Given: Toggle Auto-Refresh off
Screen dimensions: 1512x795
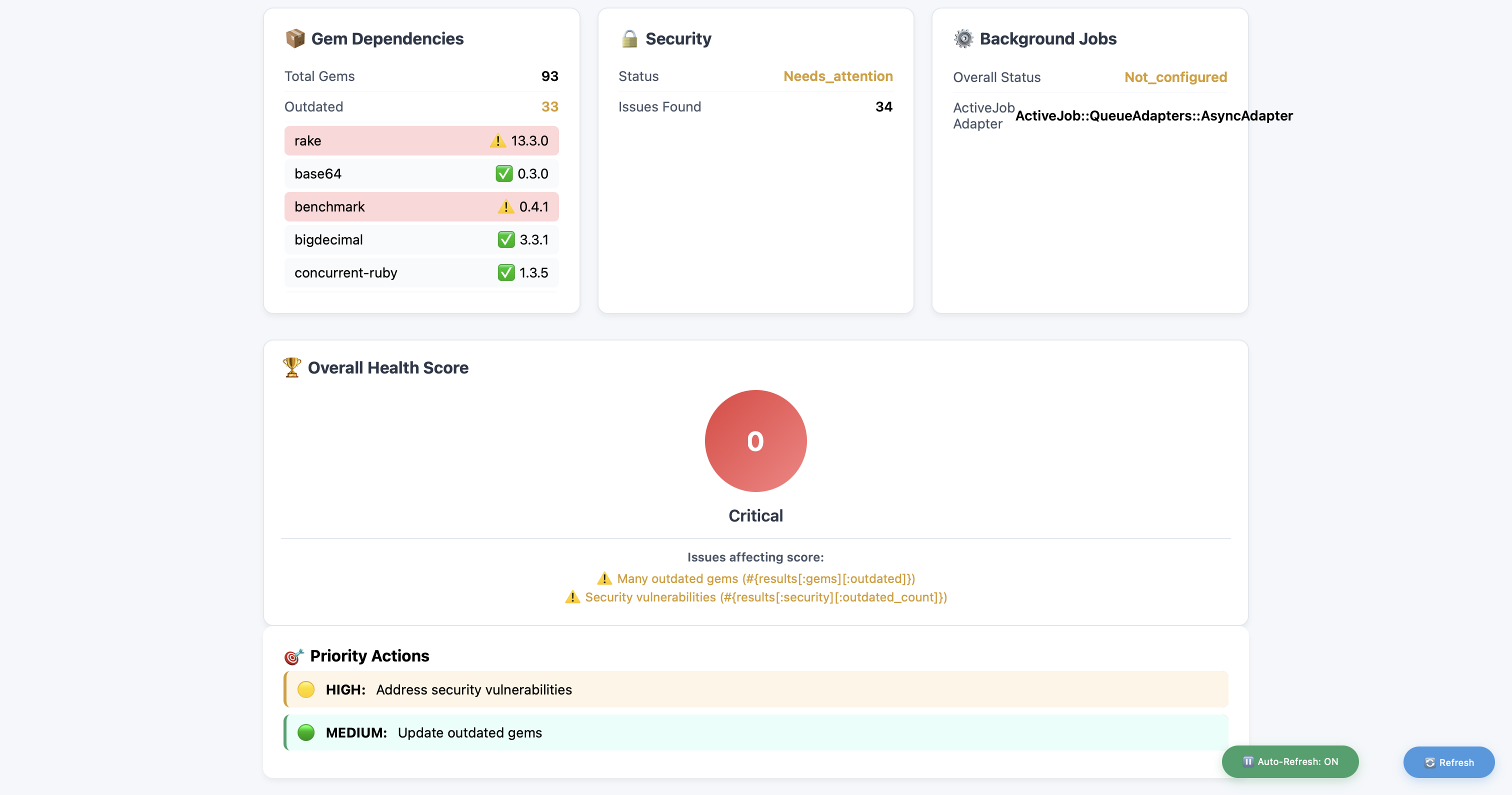Looking at the screenshot, I should [x=1289, y=761].
